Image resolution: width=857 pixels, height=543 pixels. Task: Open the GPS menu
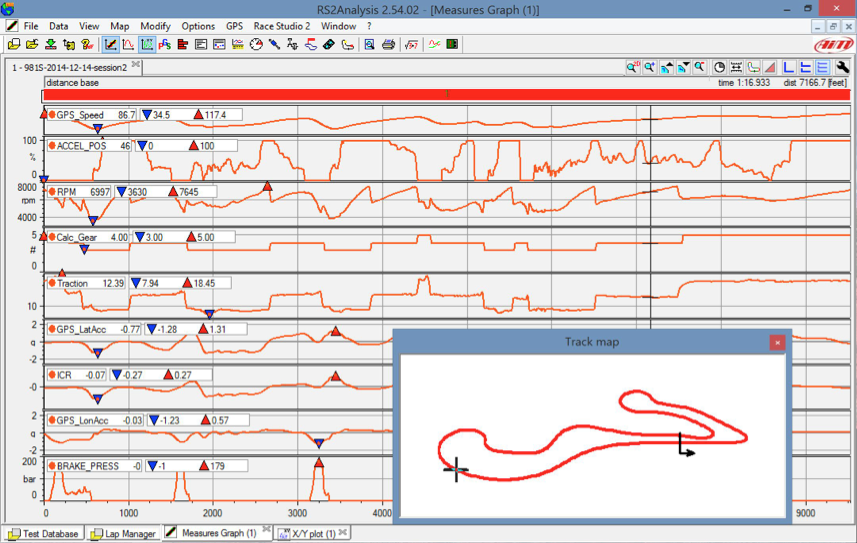coord(234,26)
